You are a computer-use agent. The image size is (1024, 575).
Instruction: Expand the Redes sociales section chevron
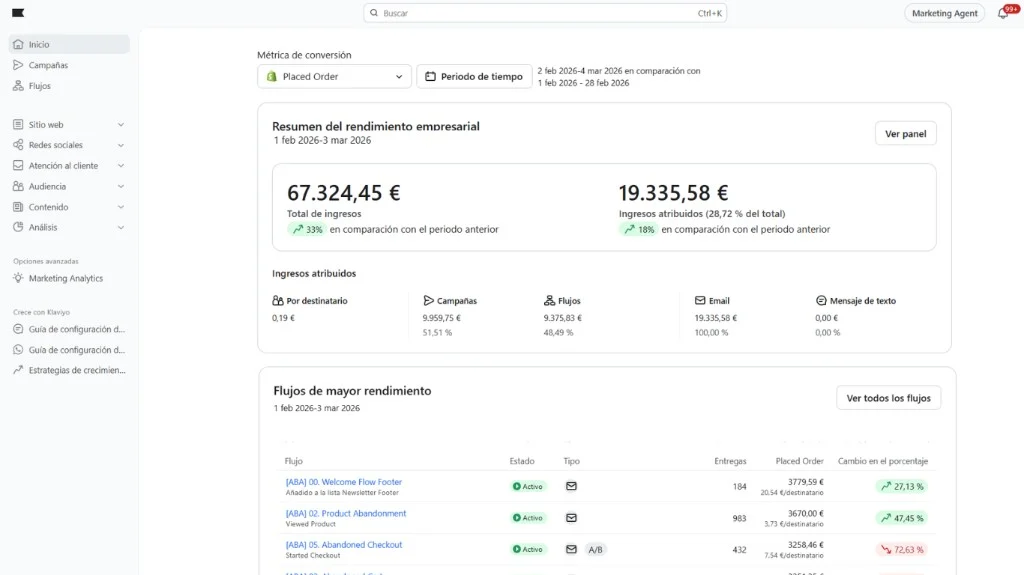121,145
